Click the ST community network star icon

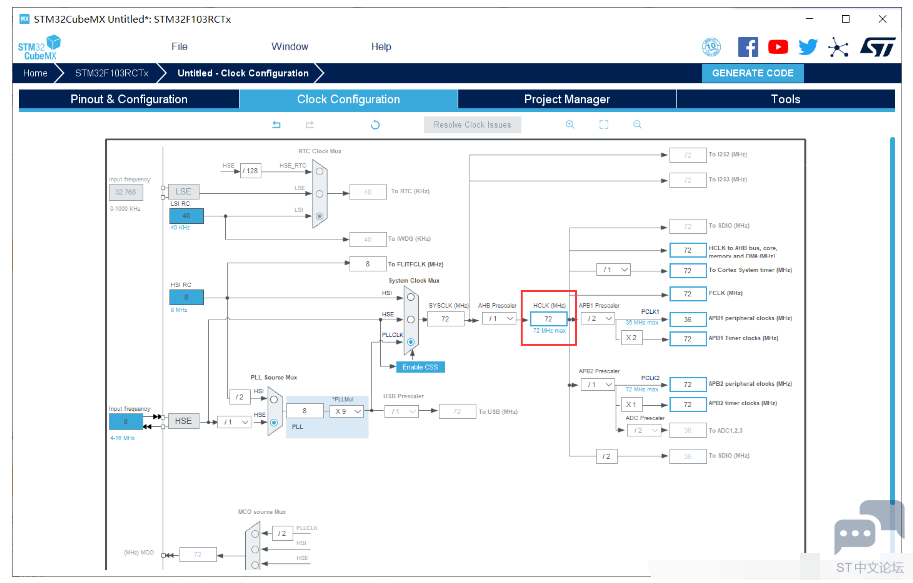838,47
